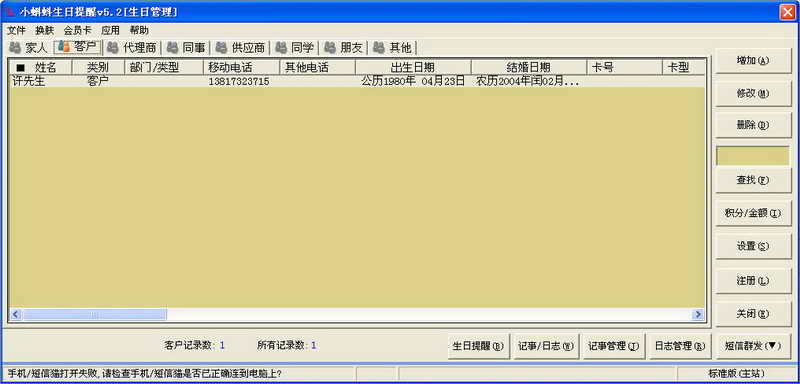The height and width of the screenshot is (384, 800).
Task: Click the people icon on 代理商 tab
Action: click(x=112, y=48)
